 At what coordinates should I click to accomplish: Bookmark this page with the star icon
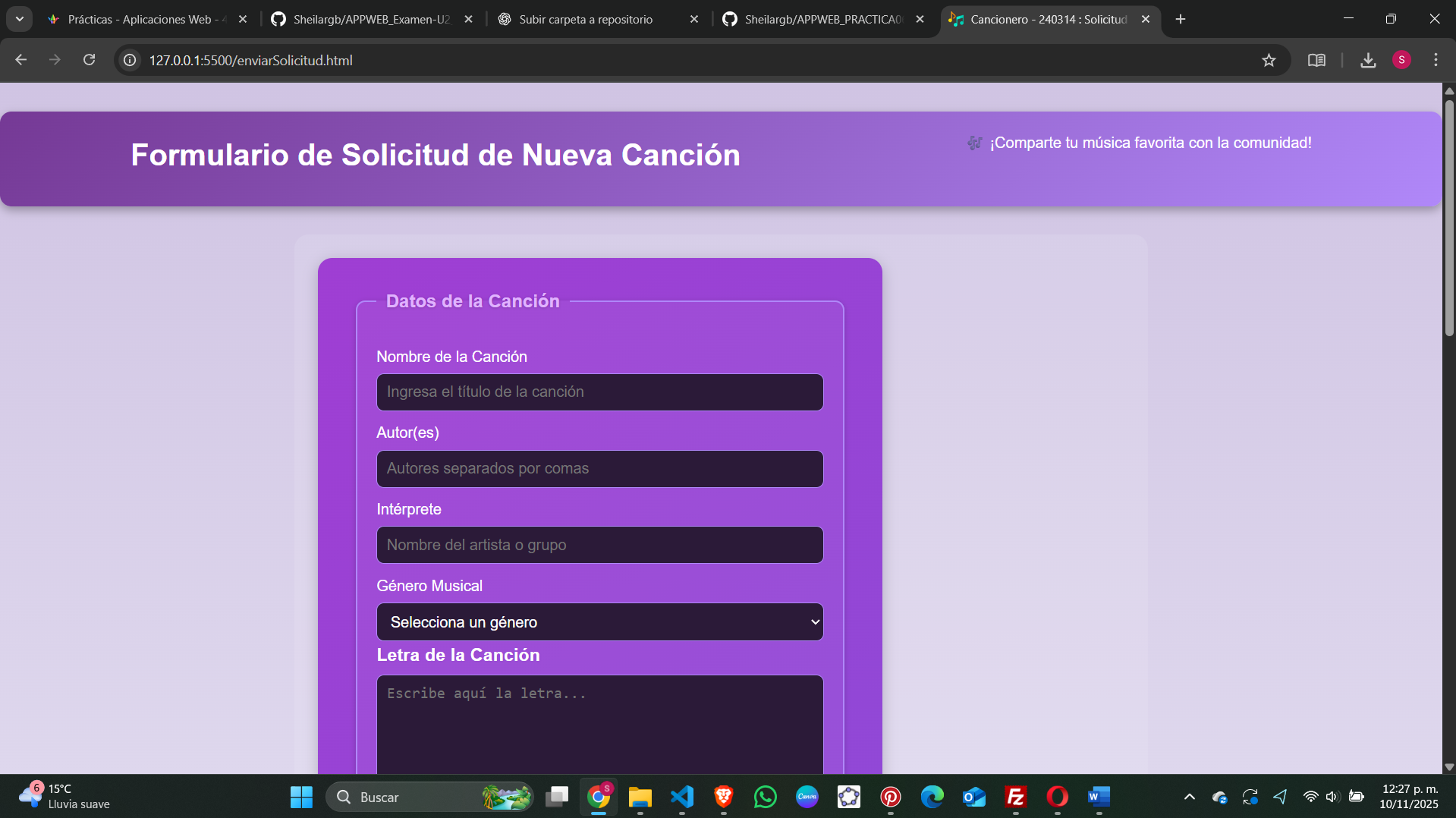point(1269,60)
